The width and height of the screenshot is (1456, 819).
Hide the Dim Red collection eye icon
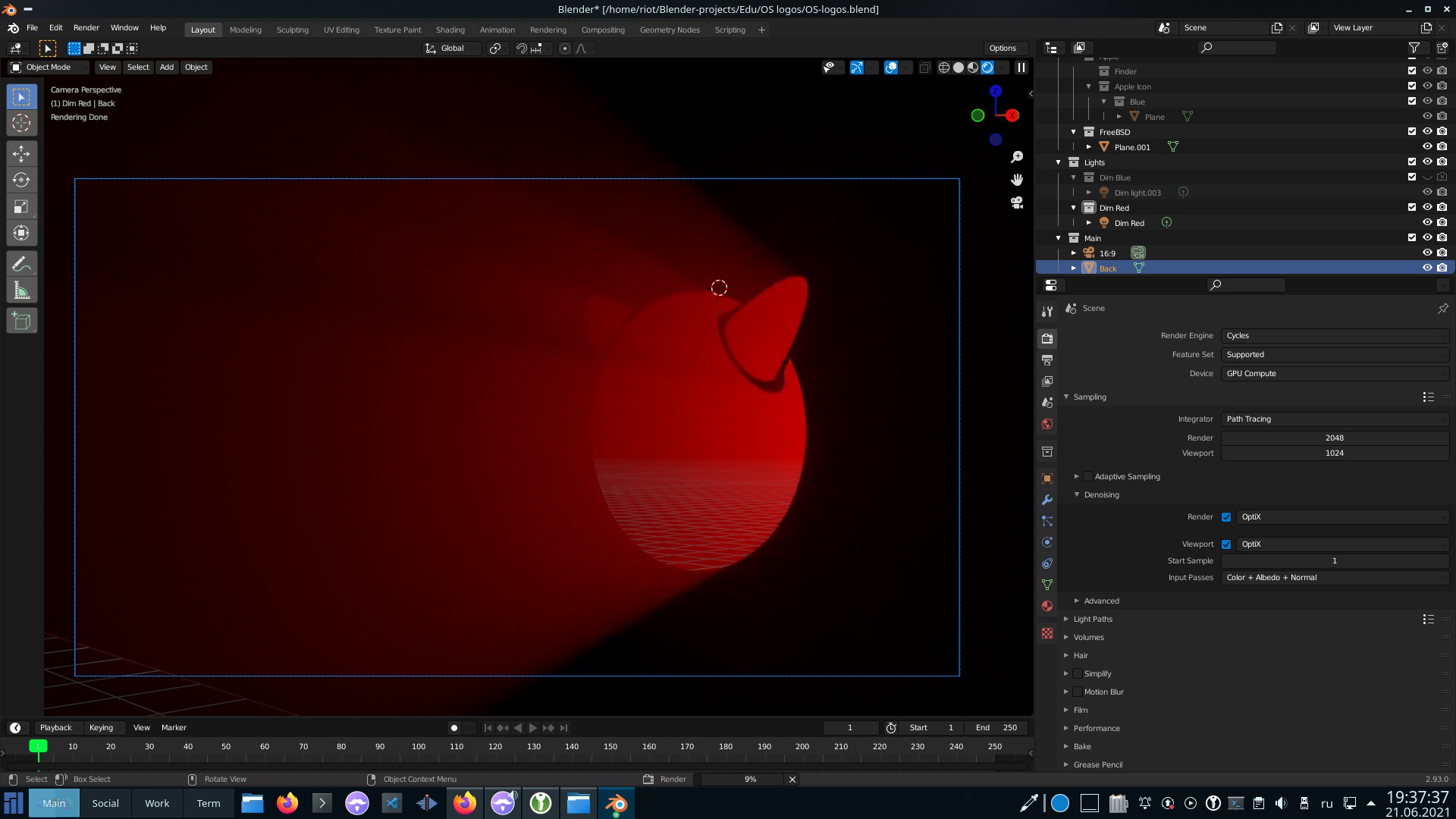1427,207
